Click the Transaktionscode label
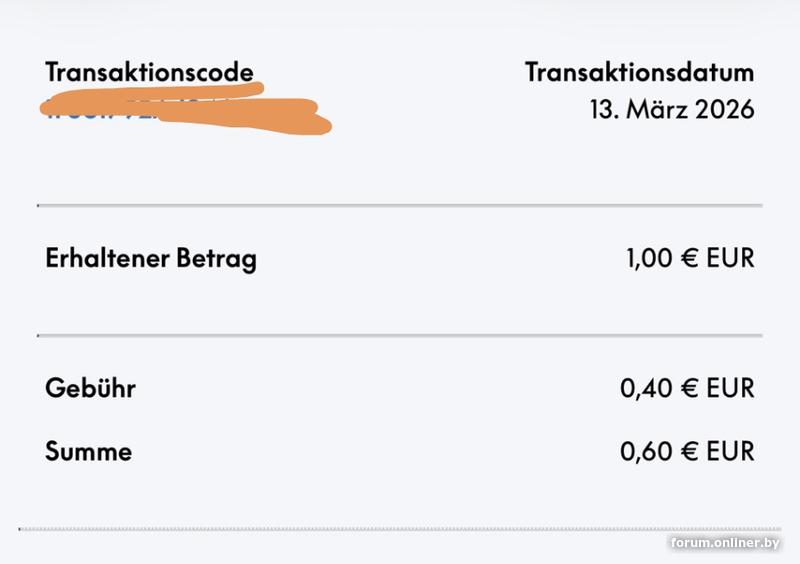800x564 pixels. click(149, 72)
